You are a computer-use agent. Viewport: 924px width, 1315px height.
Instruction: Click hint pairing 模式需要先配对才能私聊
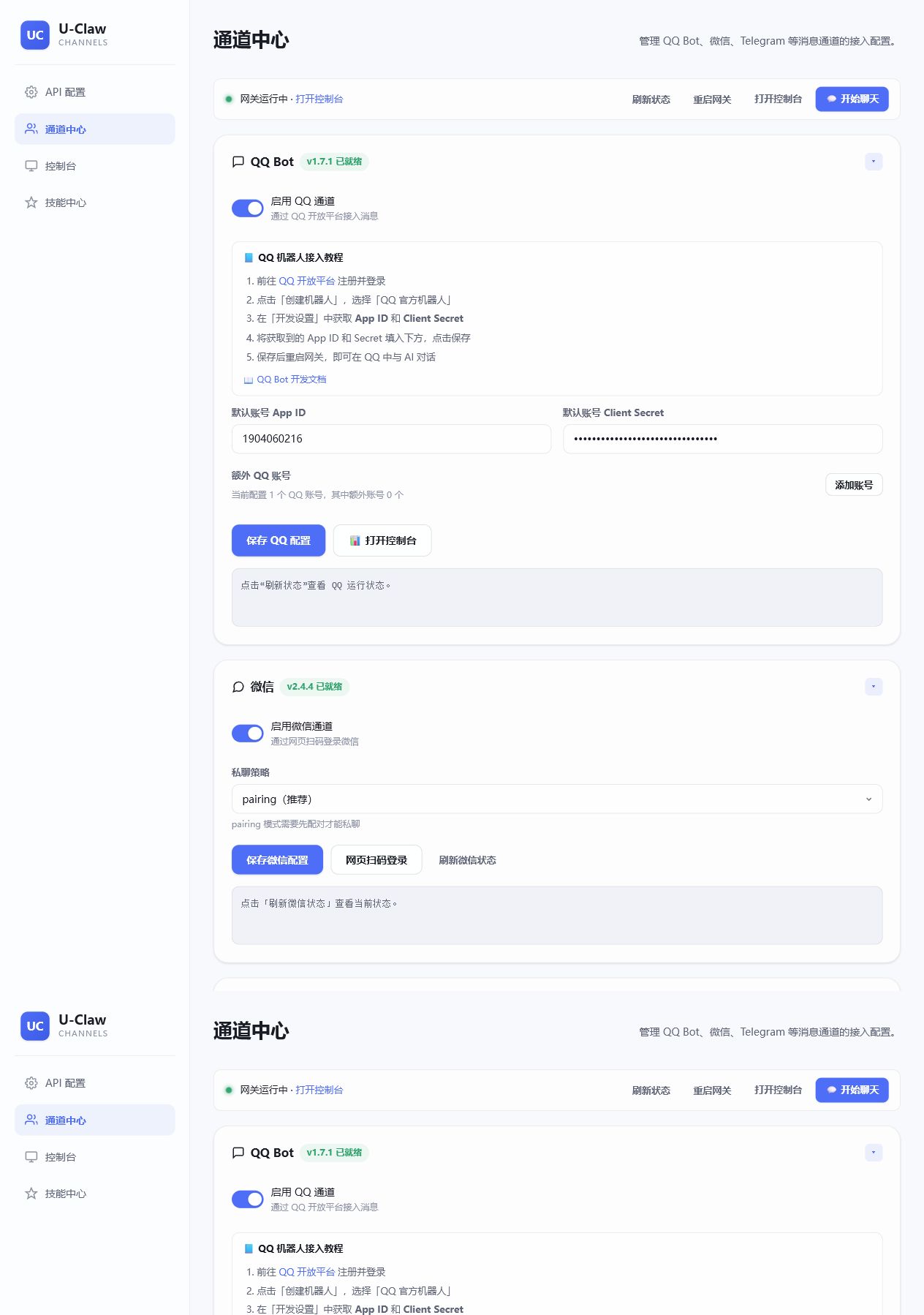click(x=296, y=824)
